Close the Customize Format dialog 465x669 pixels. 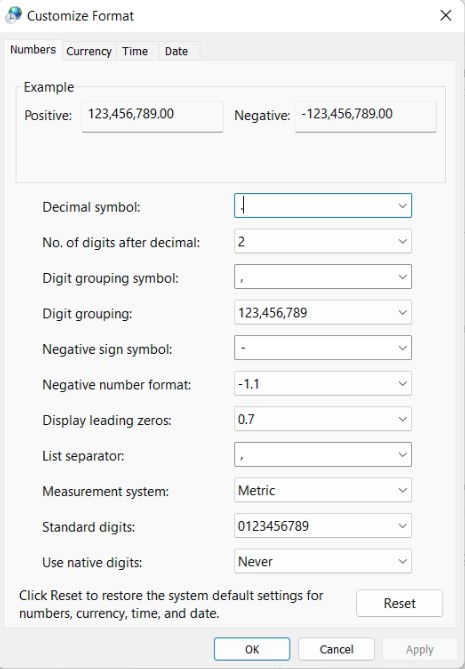(445, 16)
